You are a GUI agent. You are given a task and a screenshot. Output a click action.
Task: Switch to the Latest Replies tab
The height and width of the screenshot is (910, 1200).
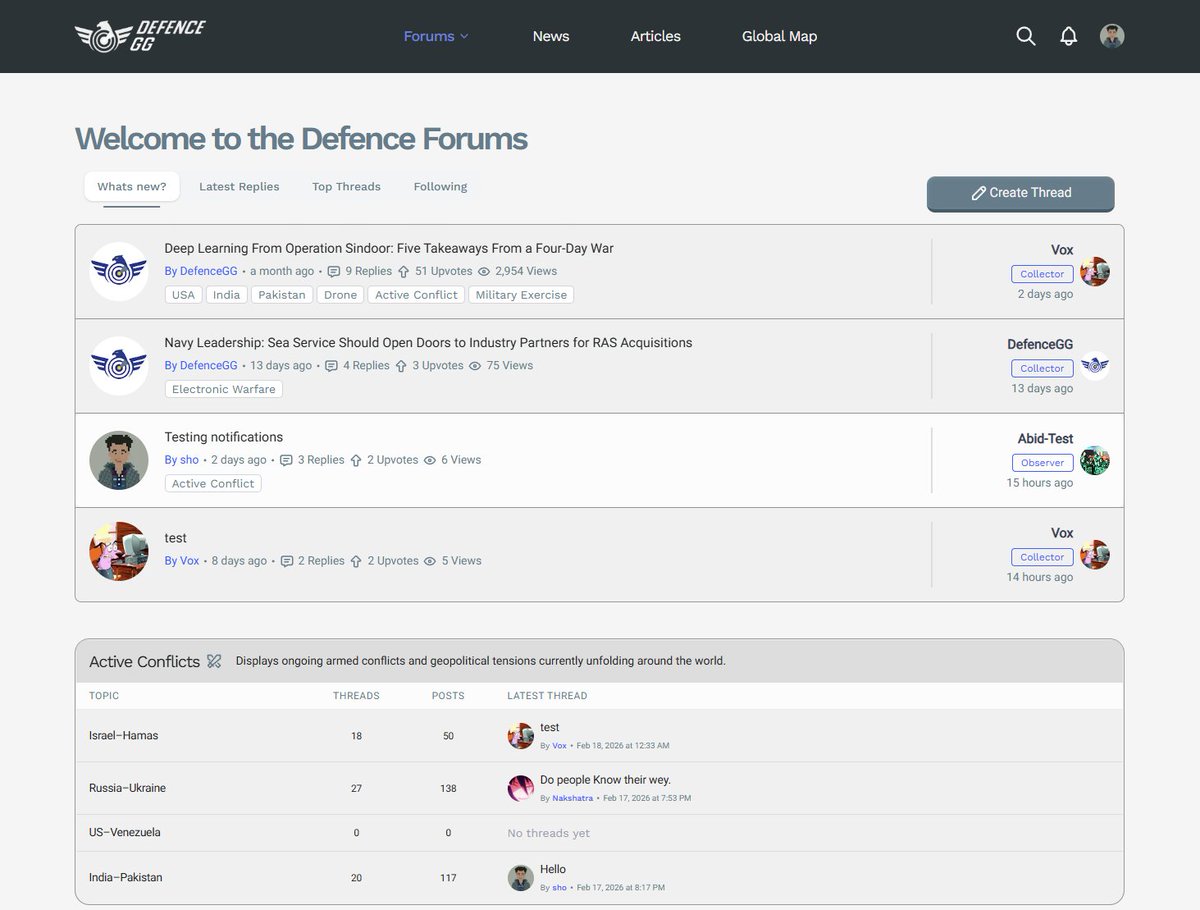239,186
